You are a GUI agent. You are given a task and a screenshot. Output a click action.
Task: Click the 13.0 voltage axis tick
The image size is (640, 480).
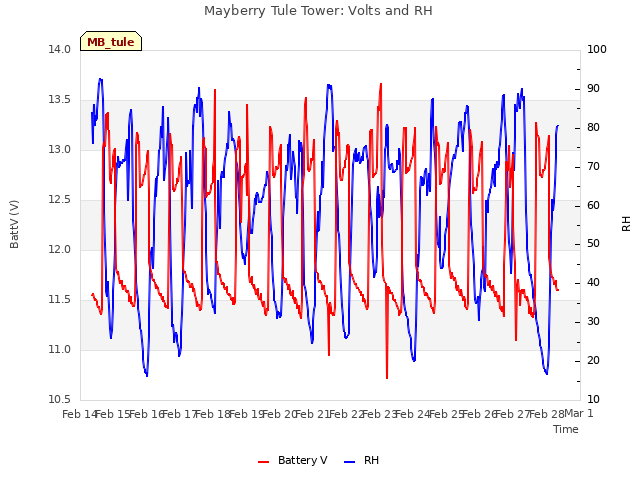pyautogui.click(x=59, y=149)
